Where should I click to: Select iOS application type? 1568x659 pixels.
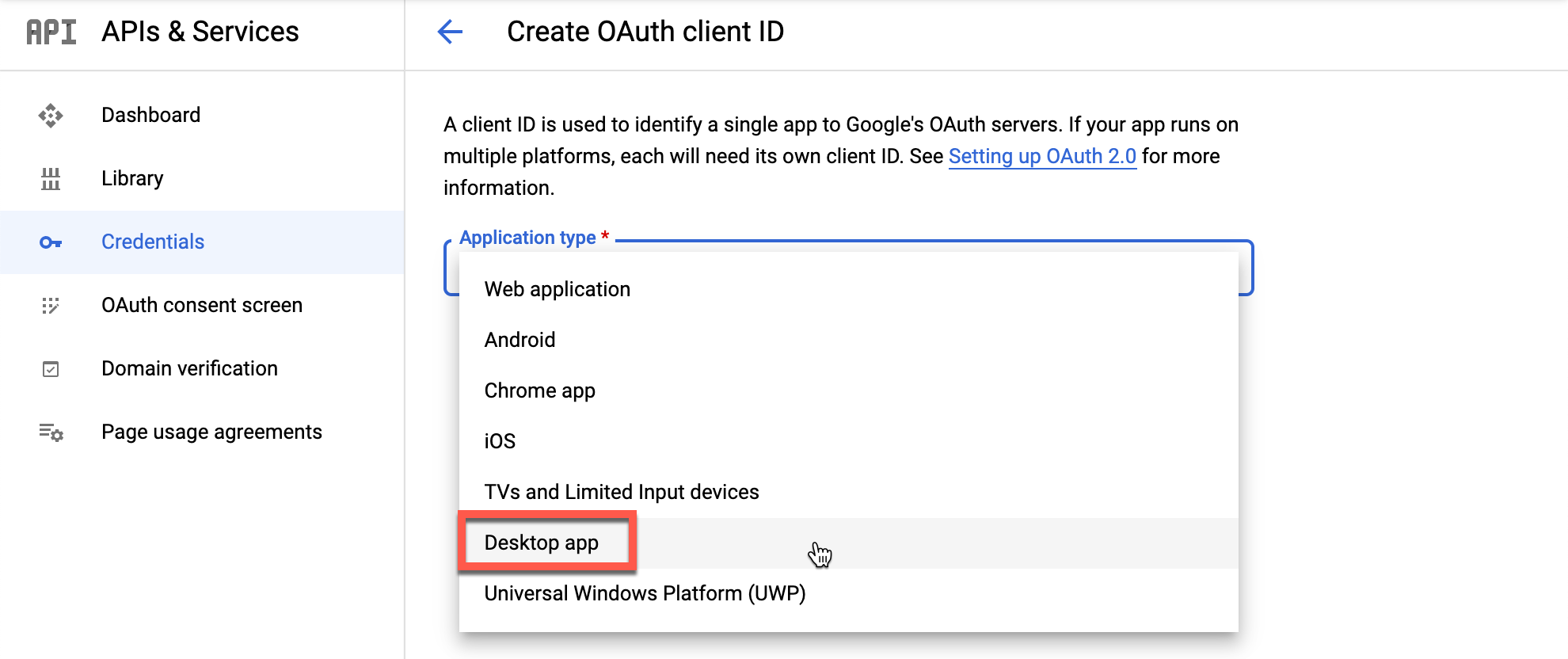point(848,442)
